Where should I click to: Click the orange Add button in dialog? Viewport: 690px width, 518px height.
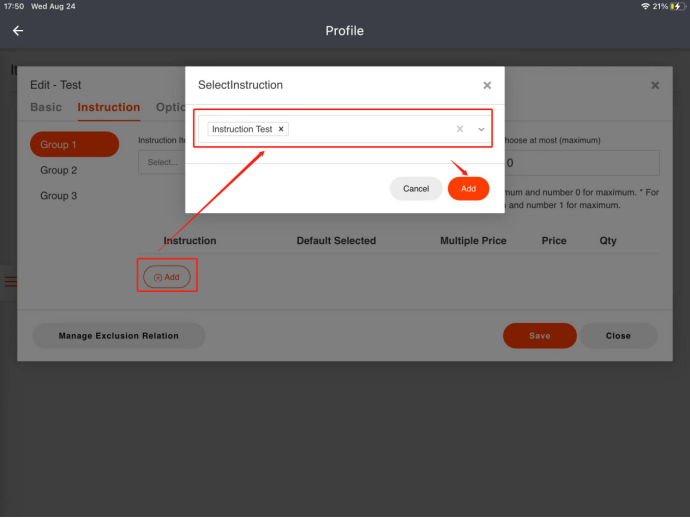coord(468,188)
